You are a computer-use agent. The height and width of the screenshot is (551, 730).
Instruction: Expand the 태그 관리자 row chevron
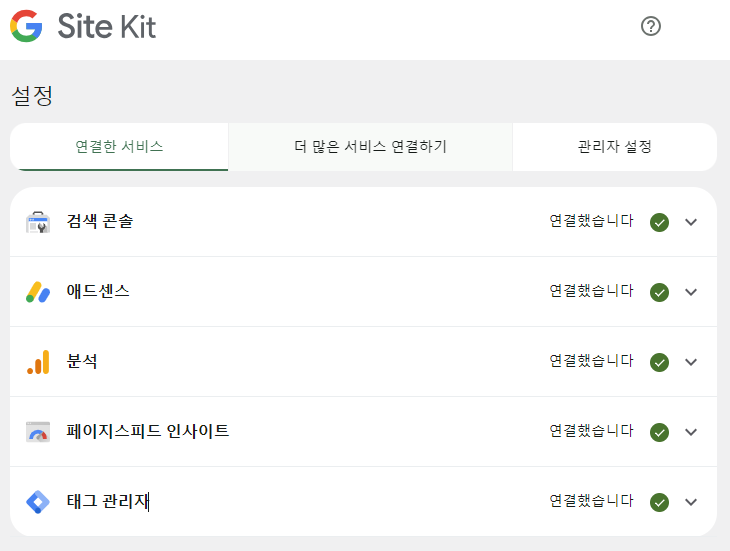click(691, 502)
